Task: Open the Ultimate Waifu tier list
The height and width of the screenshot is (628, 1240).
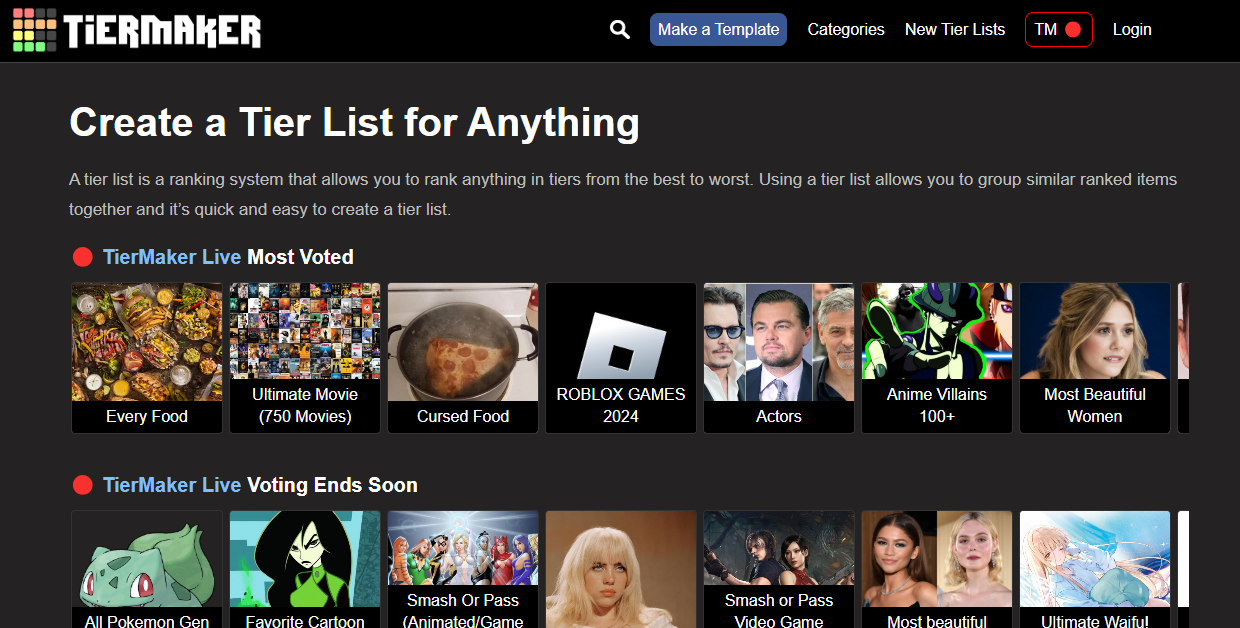Action: [x=1095, y=570]
